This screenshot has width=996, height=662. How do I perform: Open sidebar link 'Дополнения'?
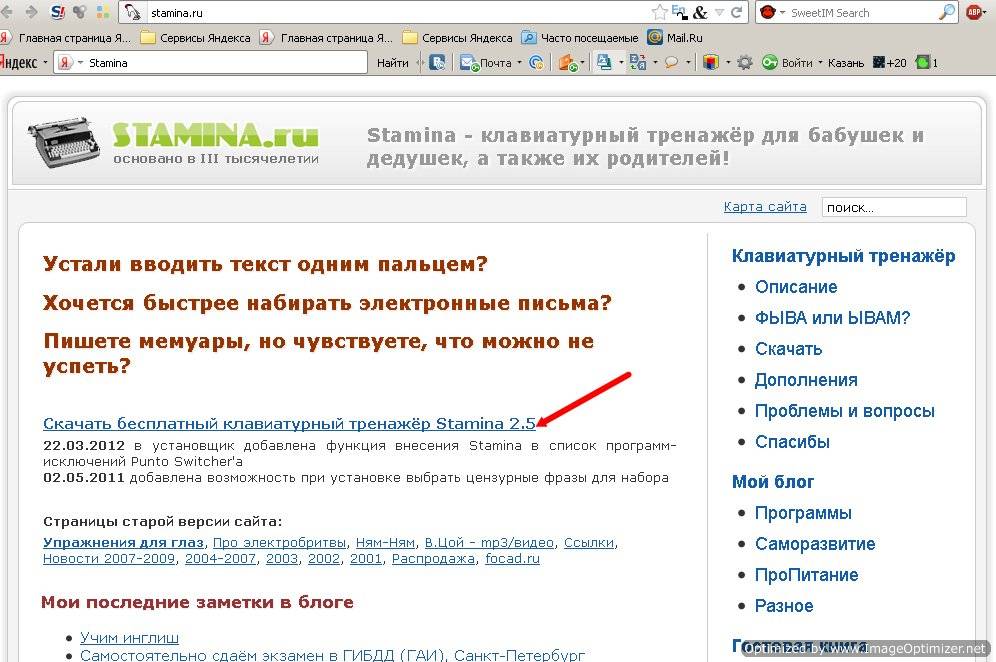point(806,380)
